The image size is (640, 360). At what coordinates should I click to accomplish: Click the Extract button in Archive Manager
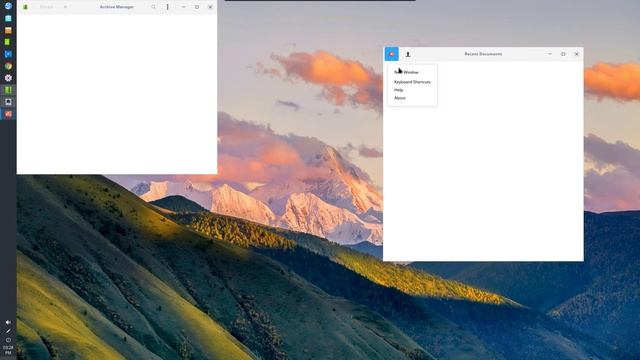(x=46, y=7)
